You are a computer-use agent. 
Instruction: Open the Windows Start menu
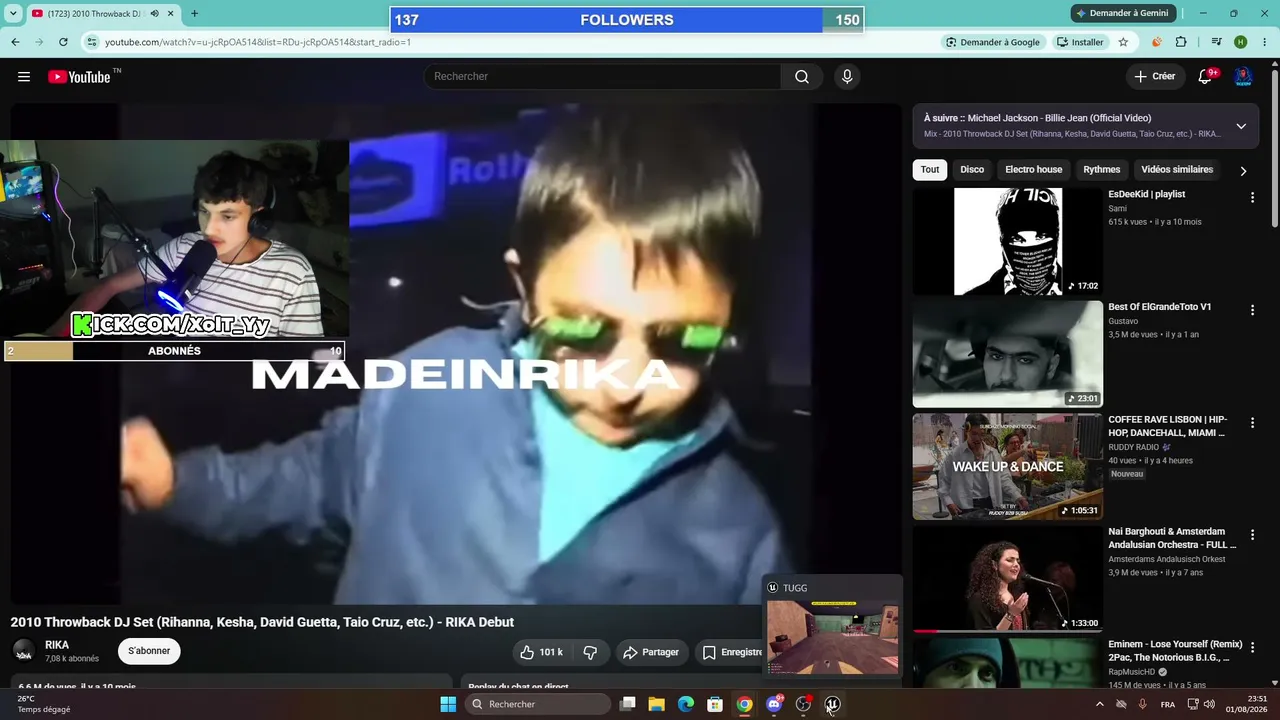(x=448, y=704)
